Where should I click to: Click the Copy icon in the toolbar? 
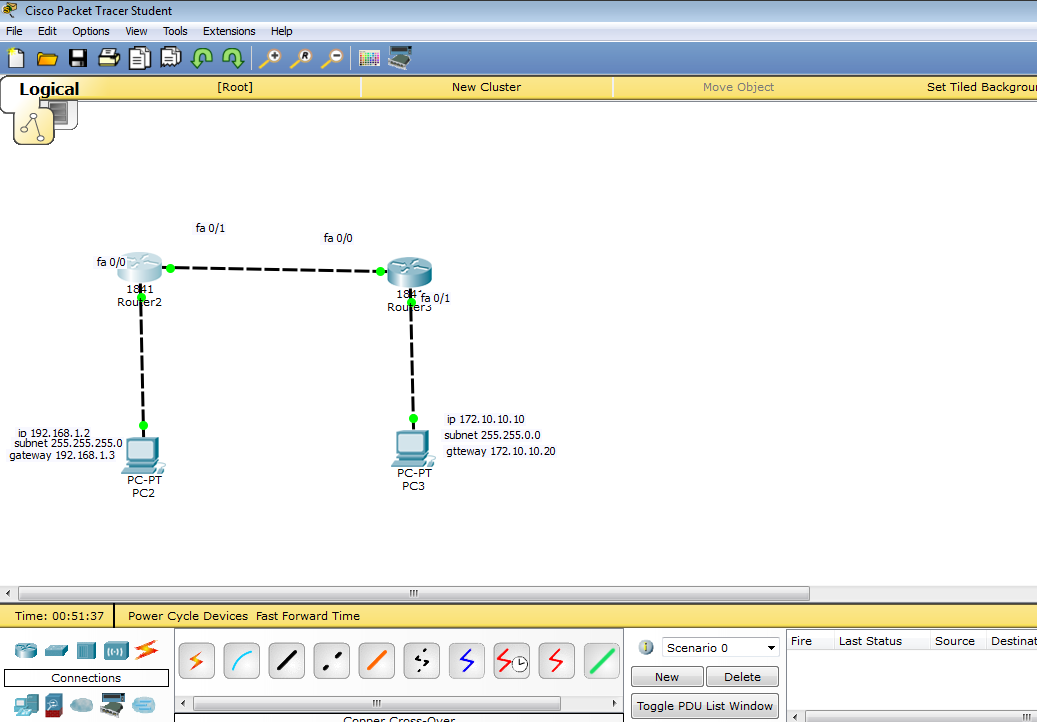pos(140,58)
